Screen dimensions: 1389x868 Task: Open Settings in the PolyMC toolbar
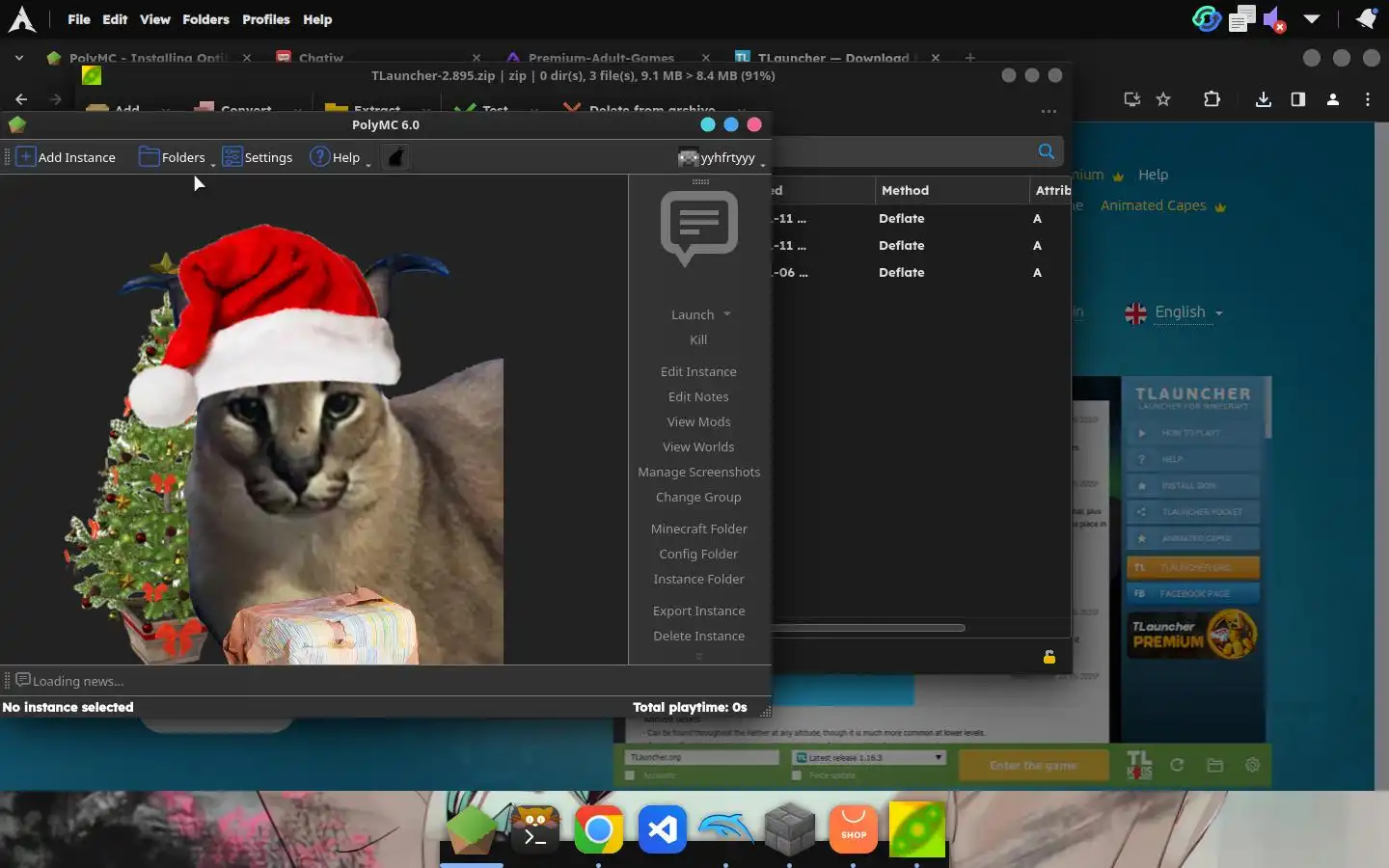(x=258, y=157)
